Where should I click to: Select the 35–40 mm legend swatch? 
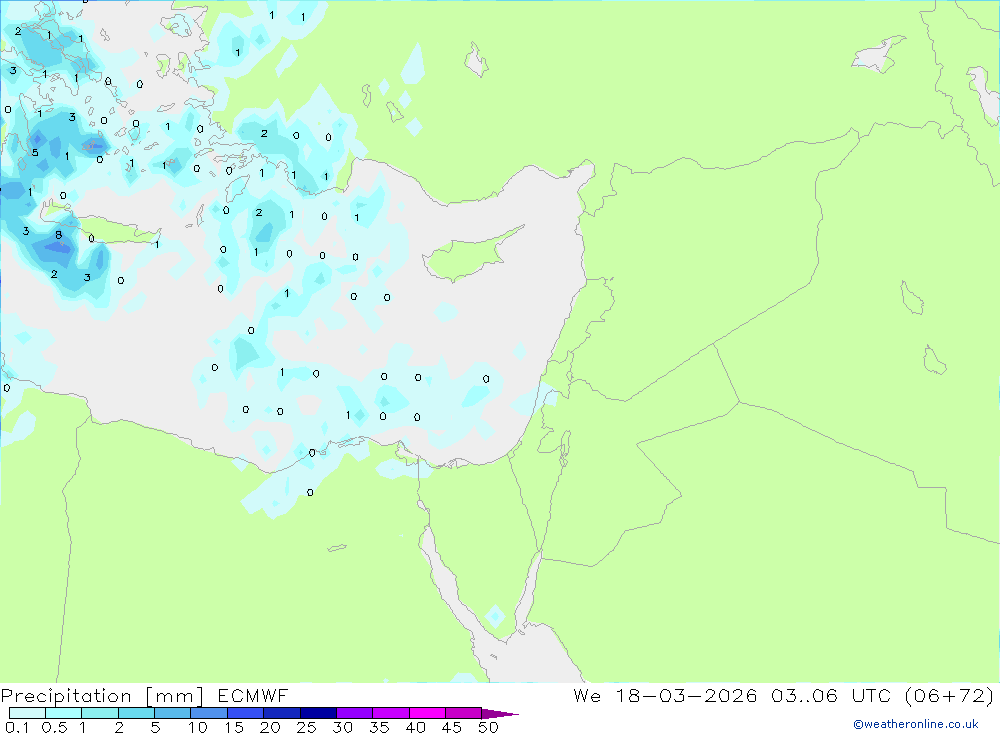tap(391, 713)
